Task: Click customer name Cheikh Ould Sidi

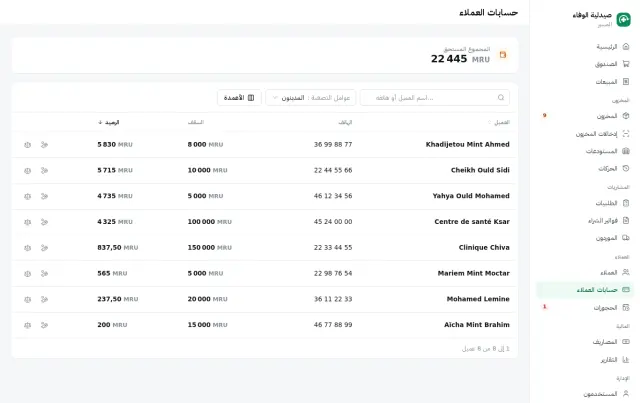Action: [x=480, y=170]
